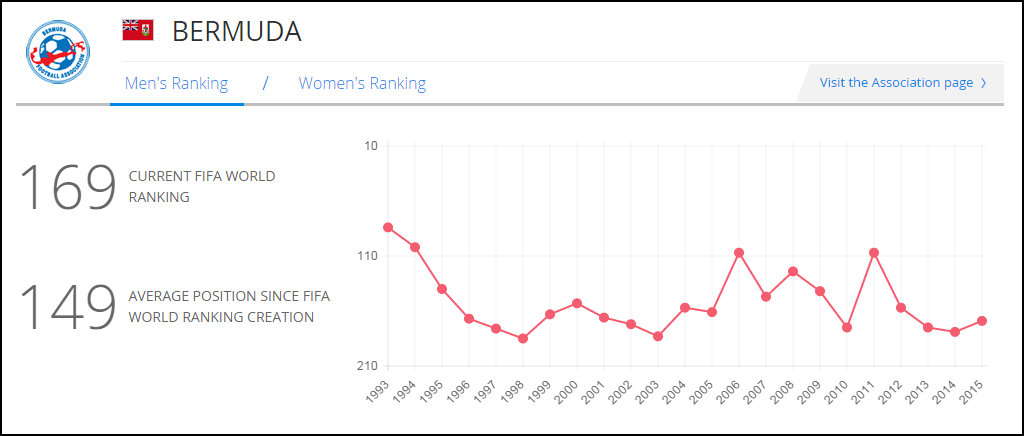This screenshot has height=436, width=1024.
Task: Click the 1993 data point on chart
Action: (x=388, y=227)
